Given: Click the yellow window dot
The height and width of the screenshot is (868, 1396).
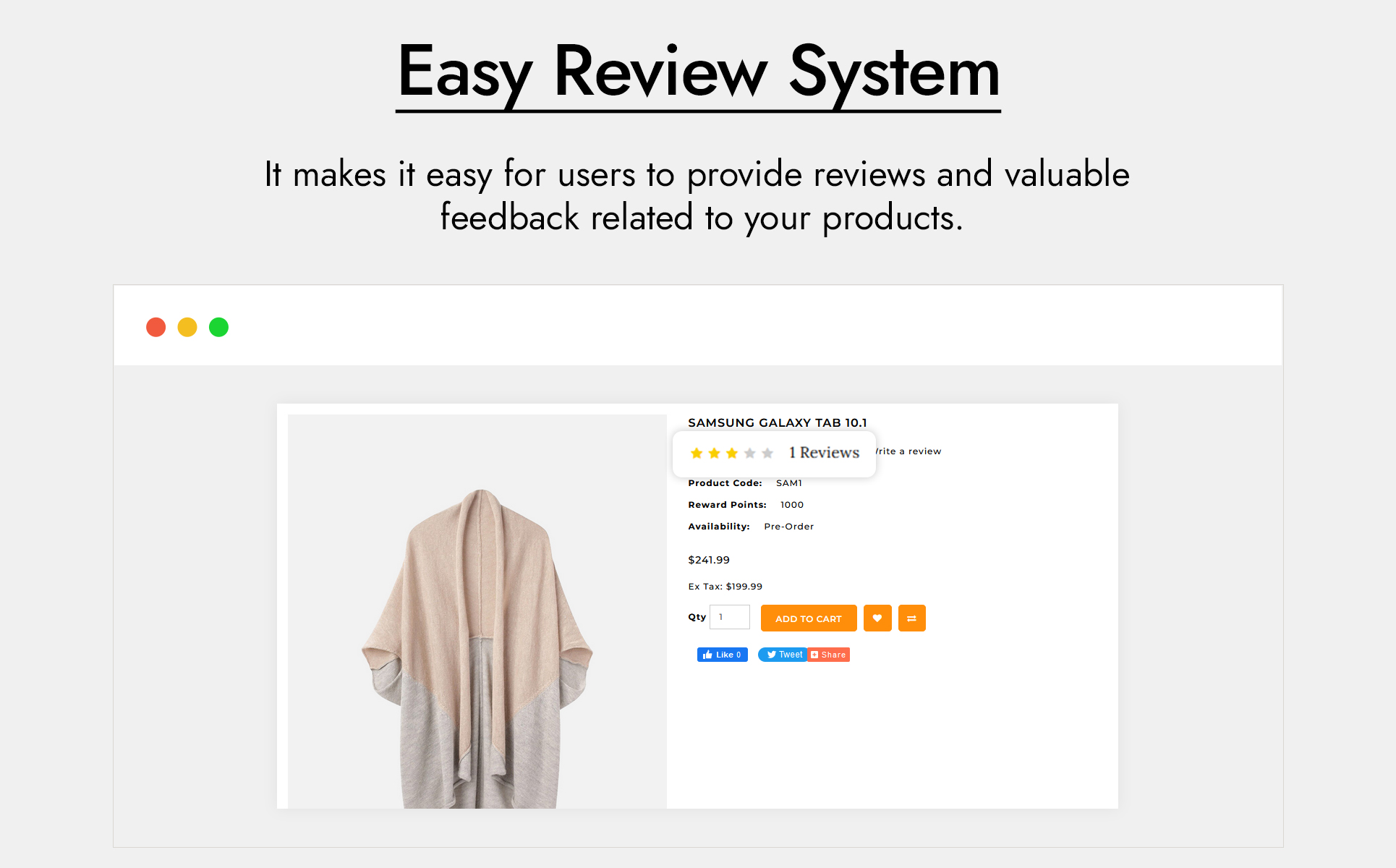Looking at the screenshot, I should [x=187, y=328].
